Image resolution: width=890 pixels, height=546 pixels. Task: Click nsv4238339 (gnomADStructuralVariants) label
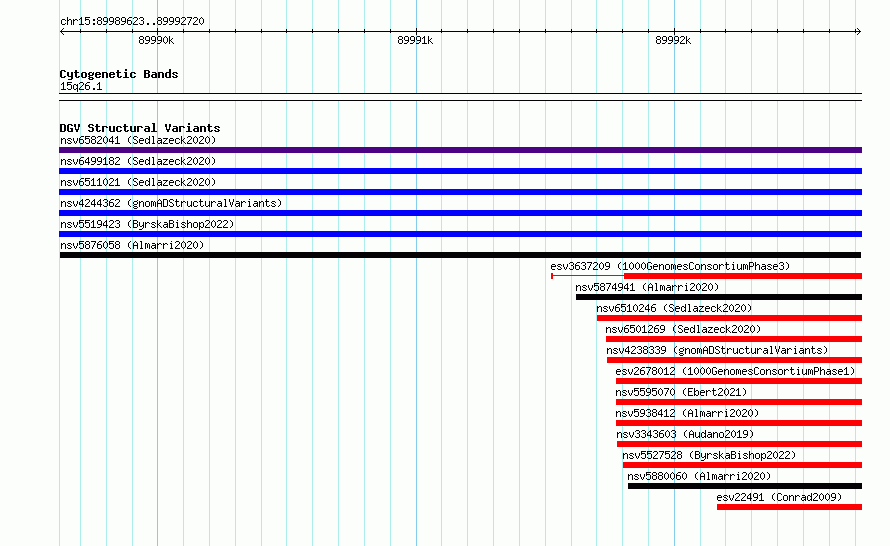(x=717, y=350)
